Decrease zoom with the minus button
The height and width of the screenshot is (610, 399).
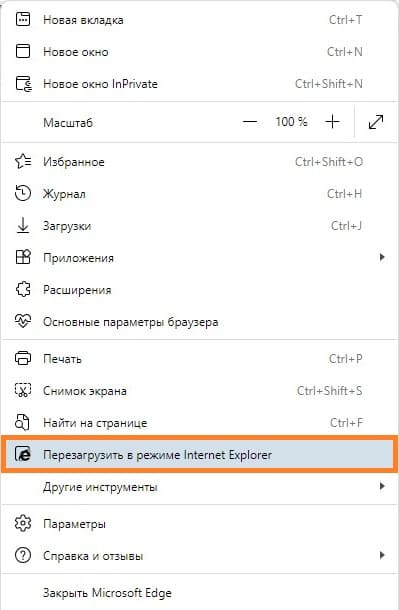(x=250, y=122)
